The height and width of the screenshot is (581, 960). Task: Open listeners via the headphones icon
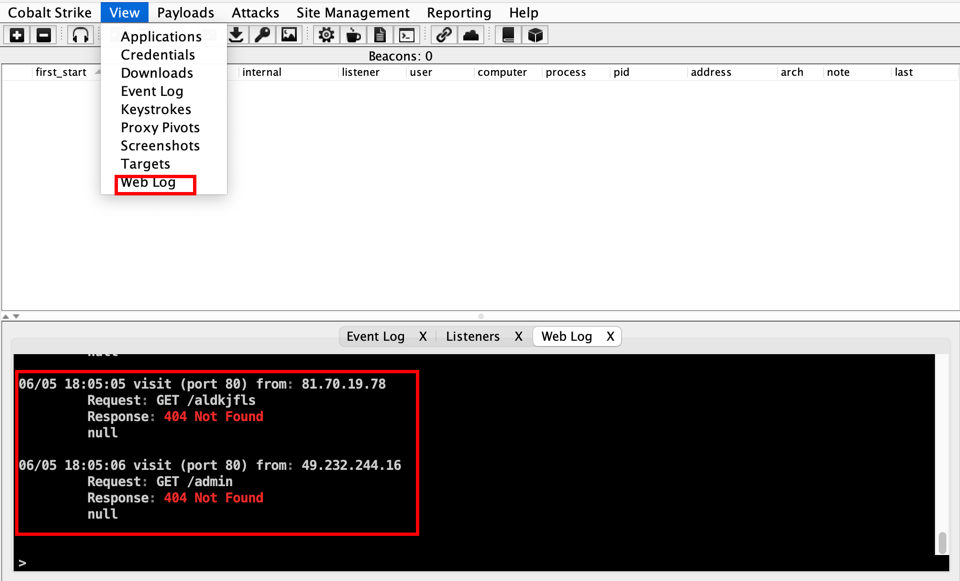[x=80, y=35]
